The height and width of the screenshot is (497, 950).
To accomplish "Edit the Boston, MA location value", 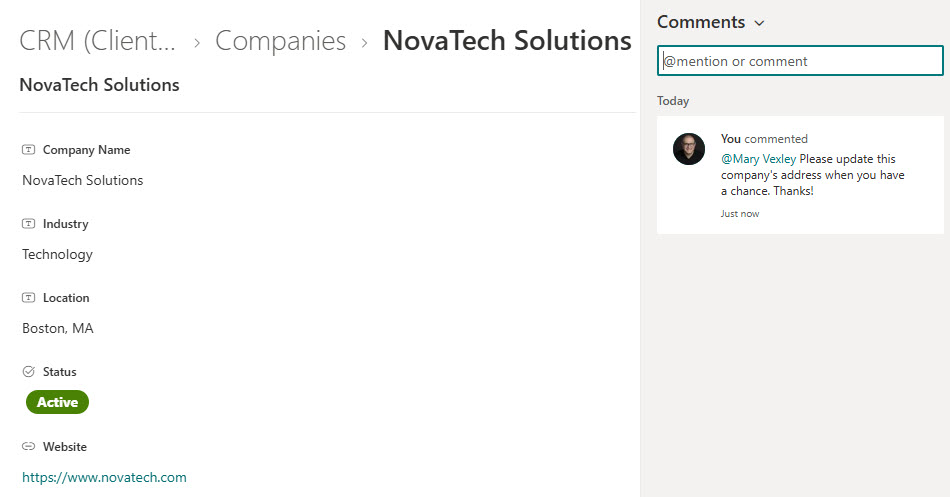I will (58, 328).
